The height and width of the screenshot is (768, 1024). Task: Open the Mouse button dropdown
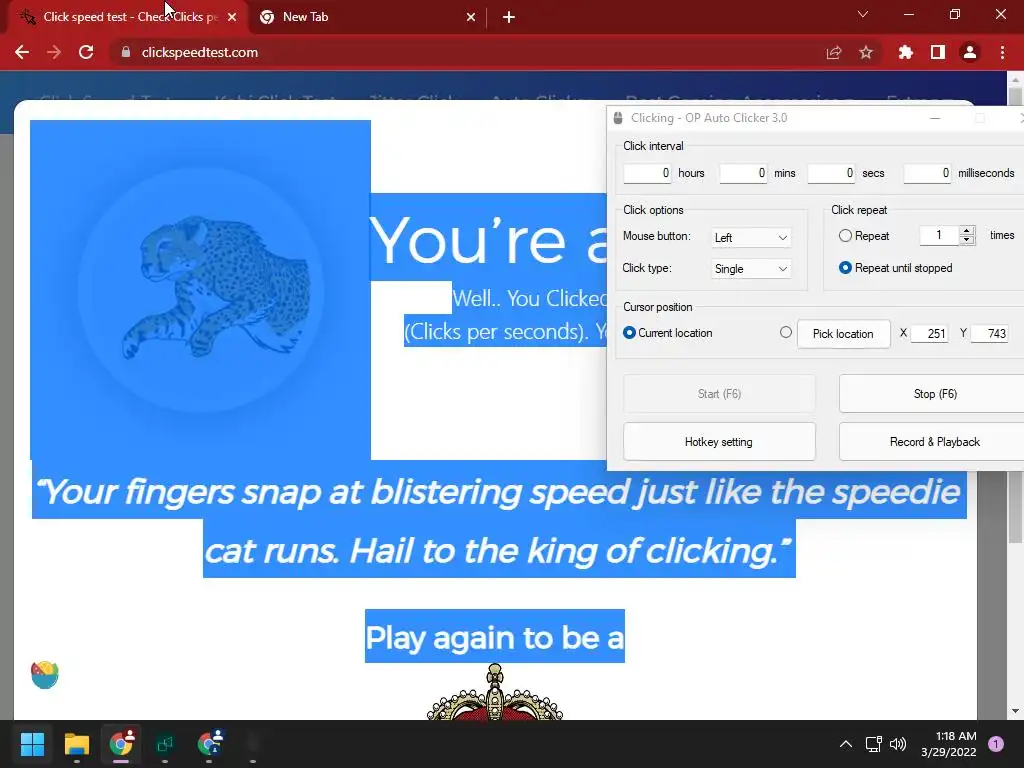(x=751, y=238)
